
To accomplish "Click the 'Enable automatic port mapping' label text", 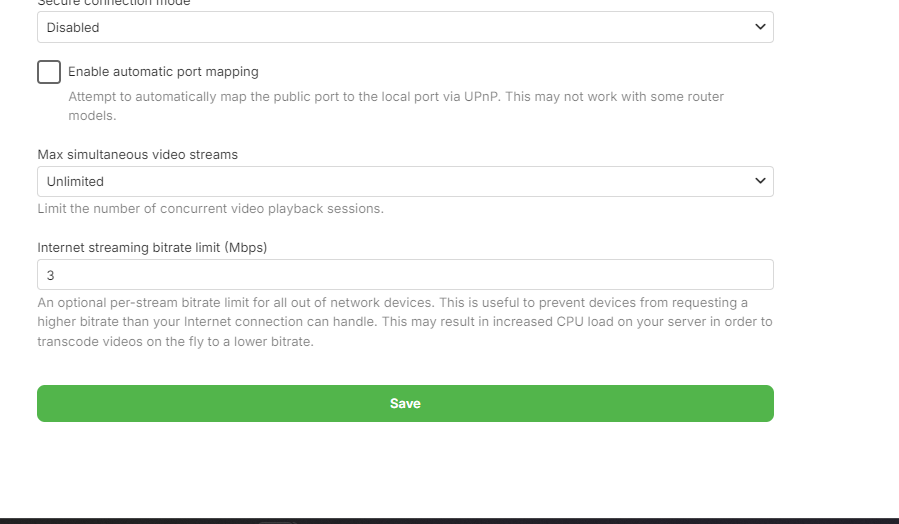I will 163,72.
